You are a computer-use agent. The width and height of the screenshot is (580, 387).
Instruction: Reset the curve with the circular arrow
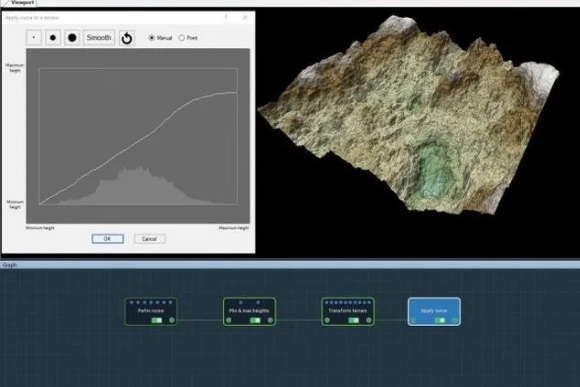tap(127, 38)
